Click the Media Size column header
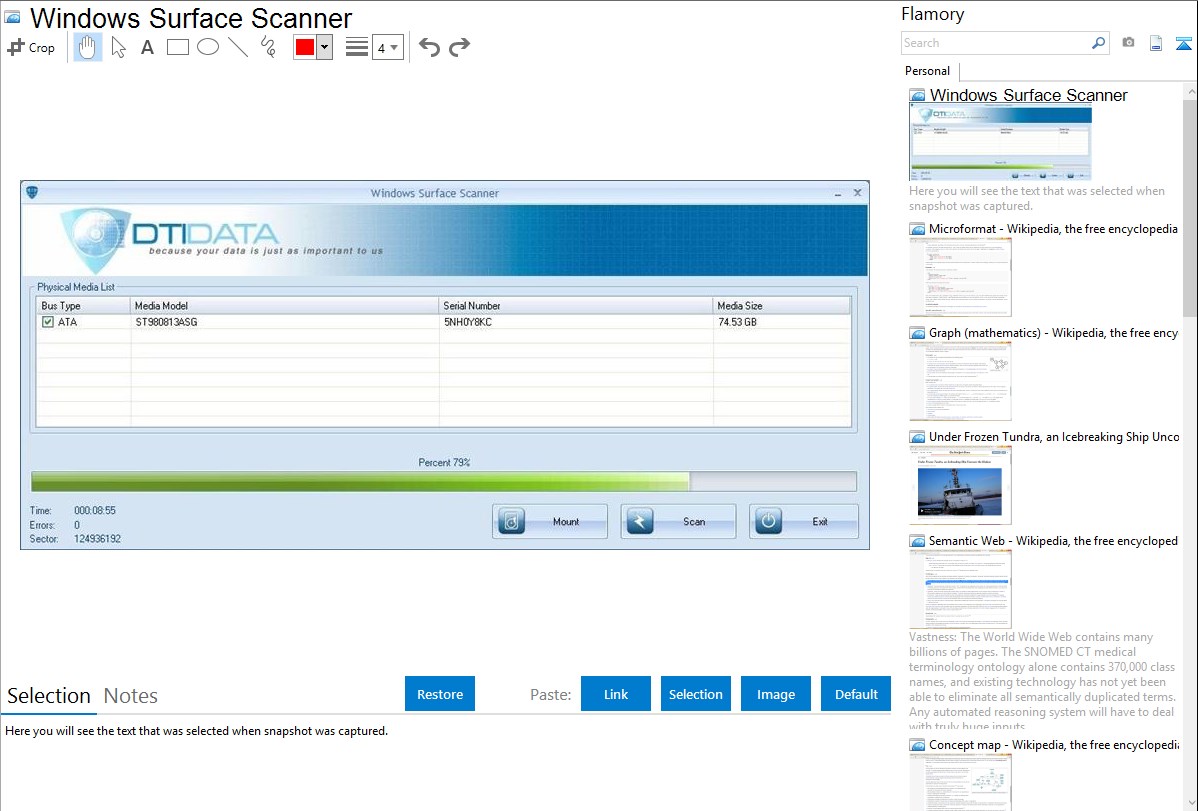This screenshot has width=1198, height=811. [782, 306]
